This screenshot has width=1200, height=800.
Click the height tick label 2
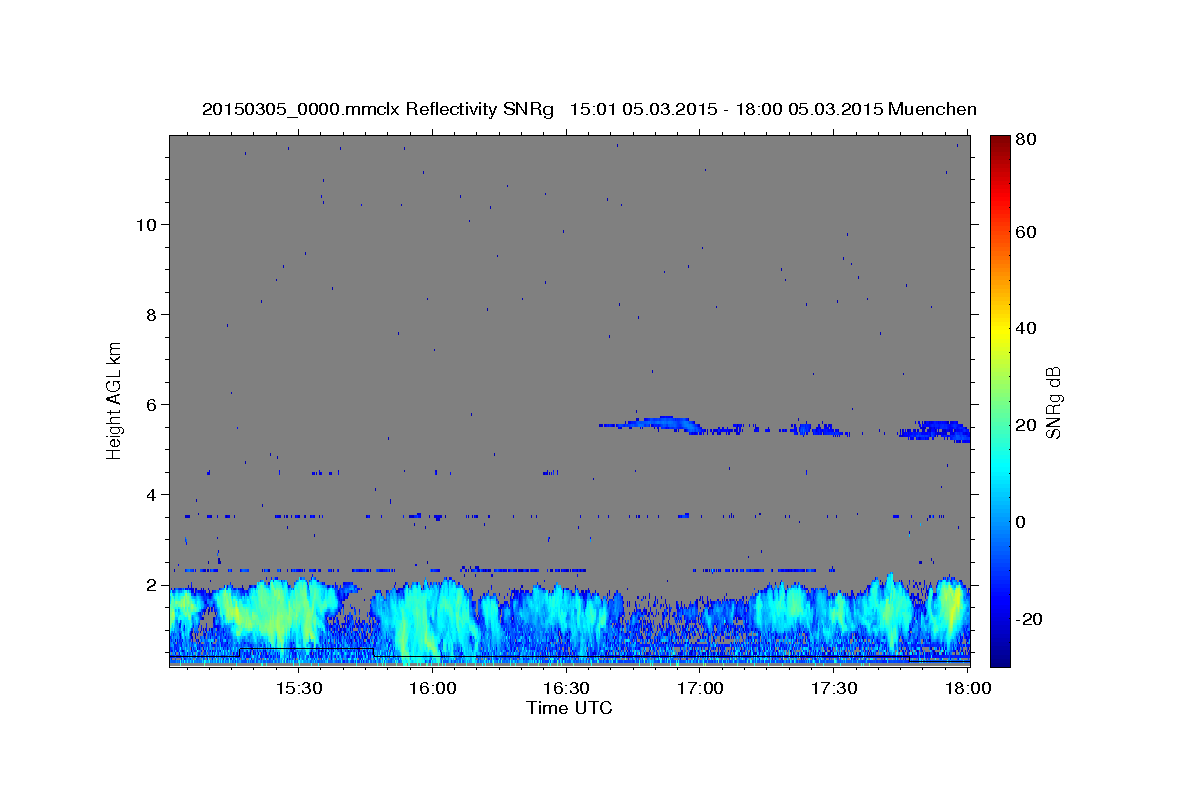[x=152, y=584]
